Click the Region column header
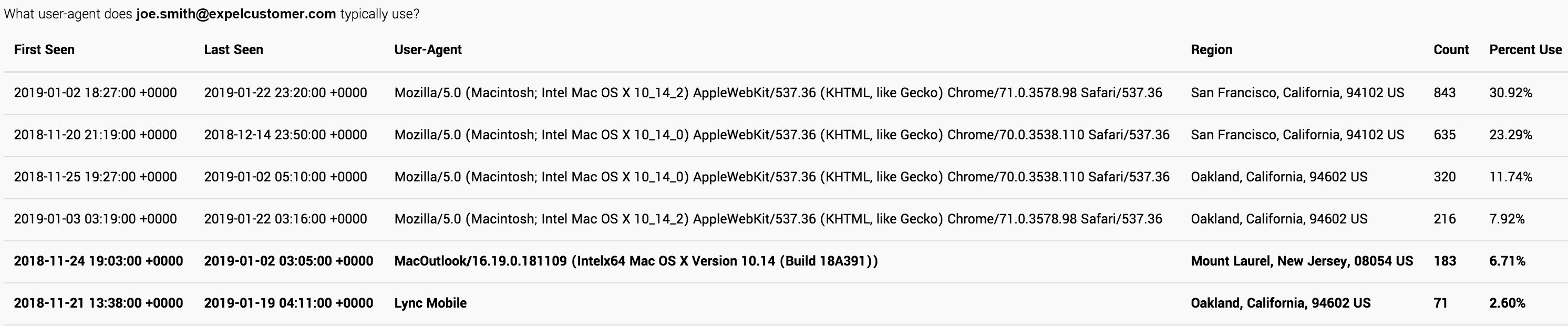Screen dimensions: 1568x326 [1211, 50]
